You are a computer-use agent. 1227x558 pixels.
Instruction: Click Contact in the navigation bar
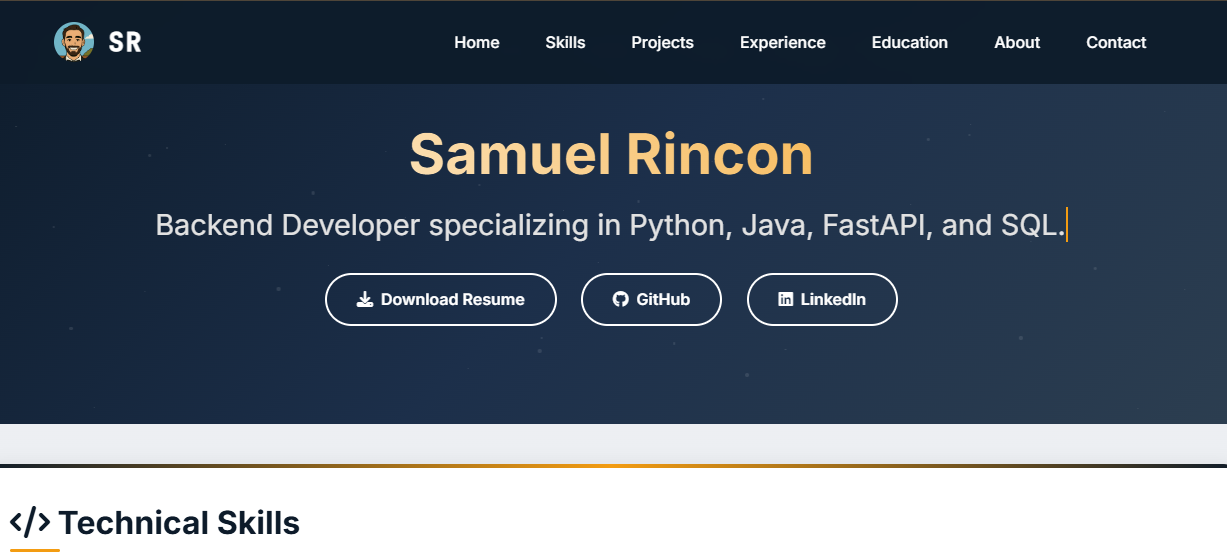coord(1116,42)
